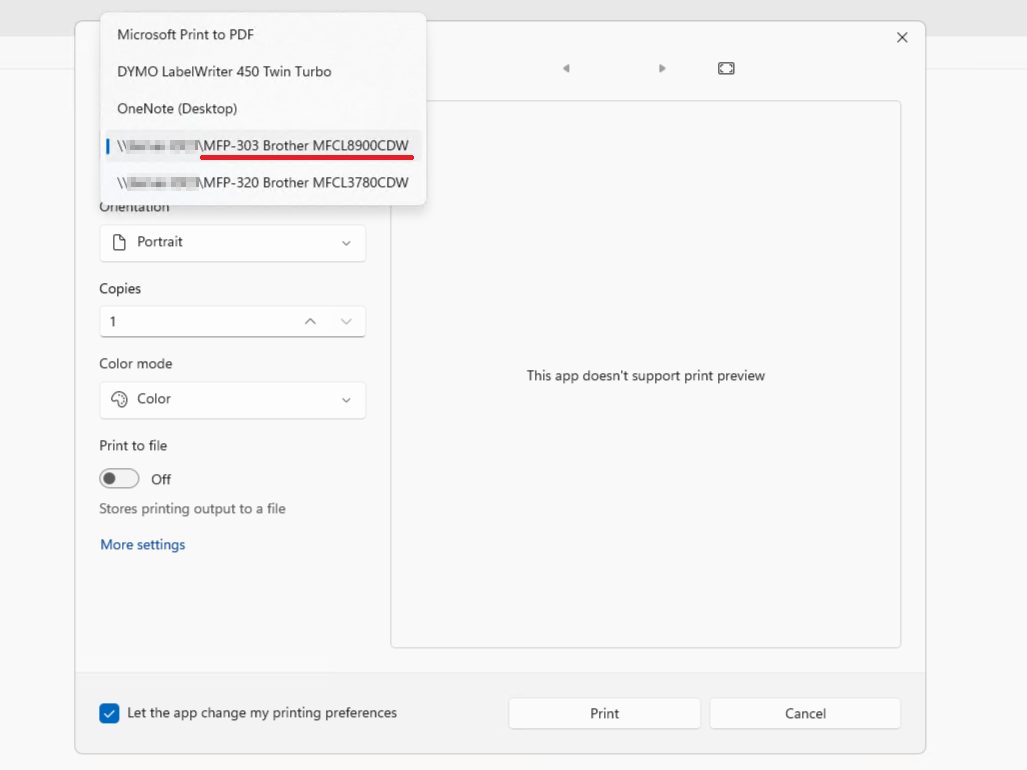Open the Orientation Portrait dropdown
The image size is (1027, 770).
(x=233, y=243)
